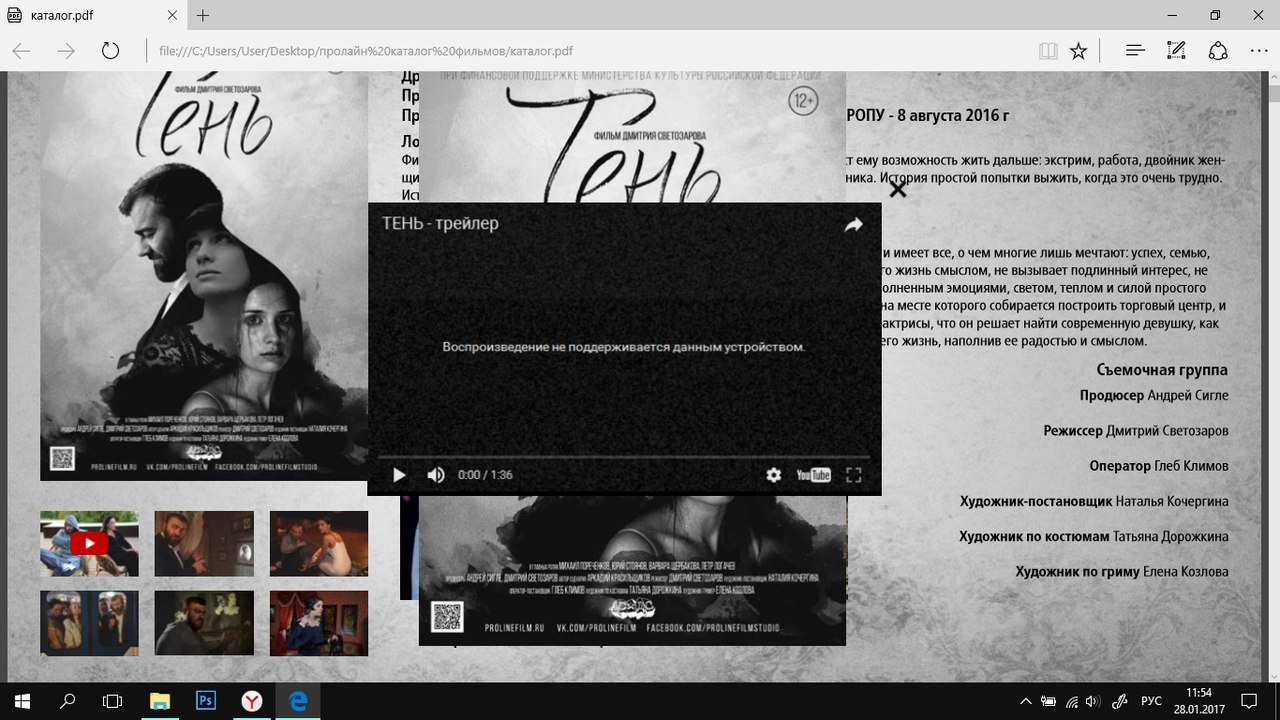Open the Edge Hub panel
This screenshot has width=1280, height=720.
[1135, 51]
